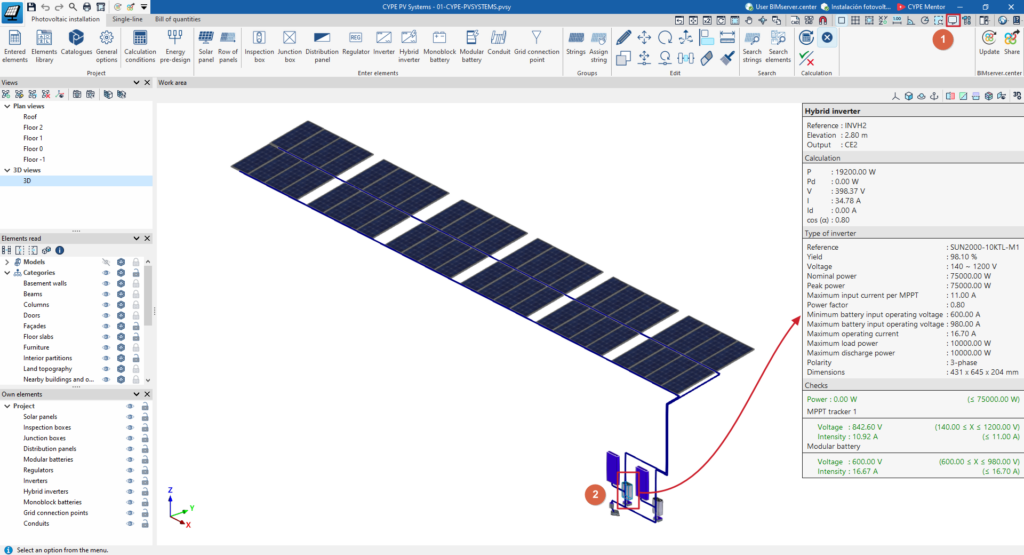Hide the Solar panels own elements
Image resolution: width=1024 pixels, height=555 pixels.
(129, 417)
